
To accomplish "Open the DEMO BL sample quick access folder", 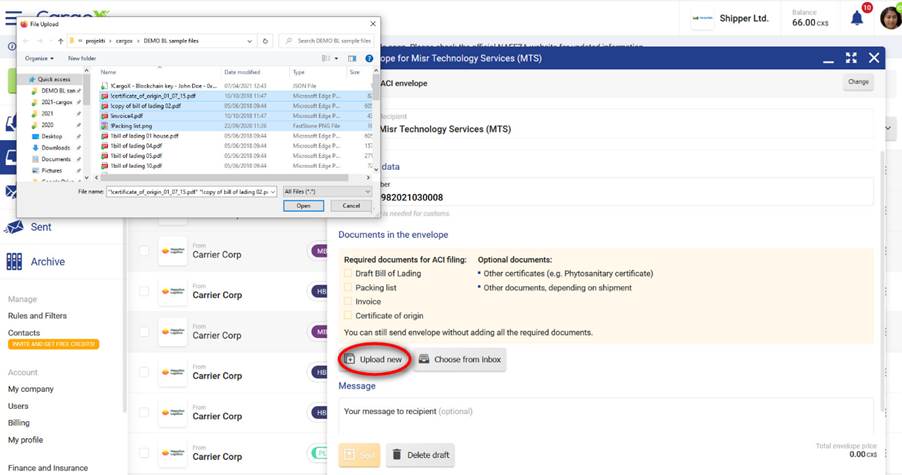I will click(58, 91).
